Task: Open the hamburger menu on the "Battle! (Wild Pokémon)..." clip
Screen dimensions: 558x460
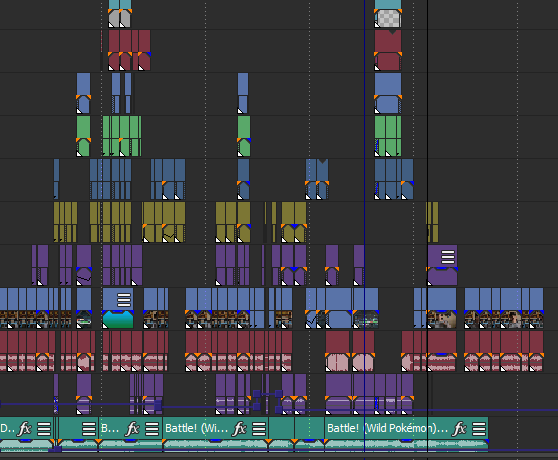Action: [479, 429]
